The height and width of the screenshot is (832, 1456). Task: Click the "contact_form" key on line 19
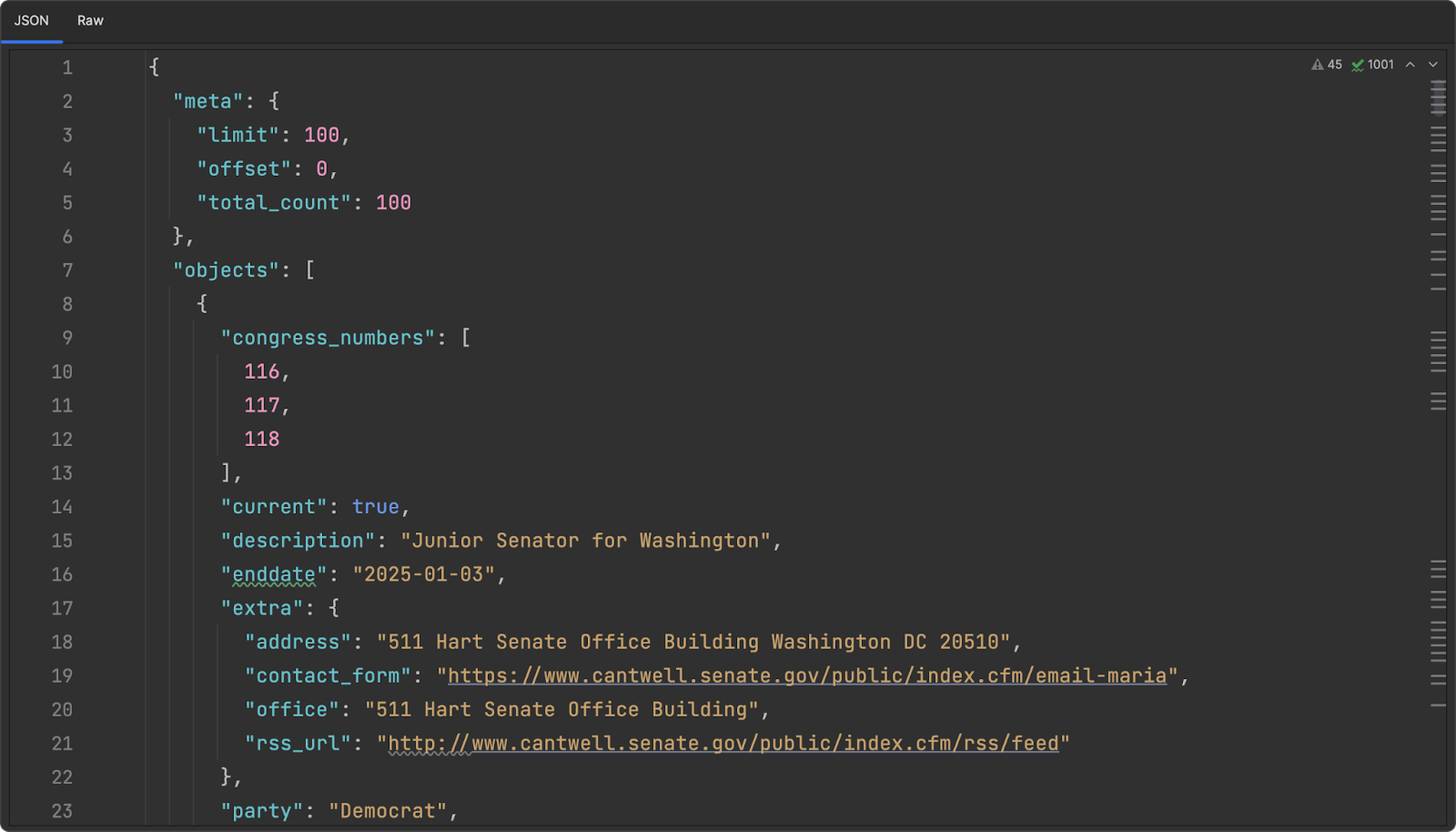pos(328,675)
